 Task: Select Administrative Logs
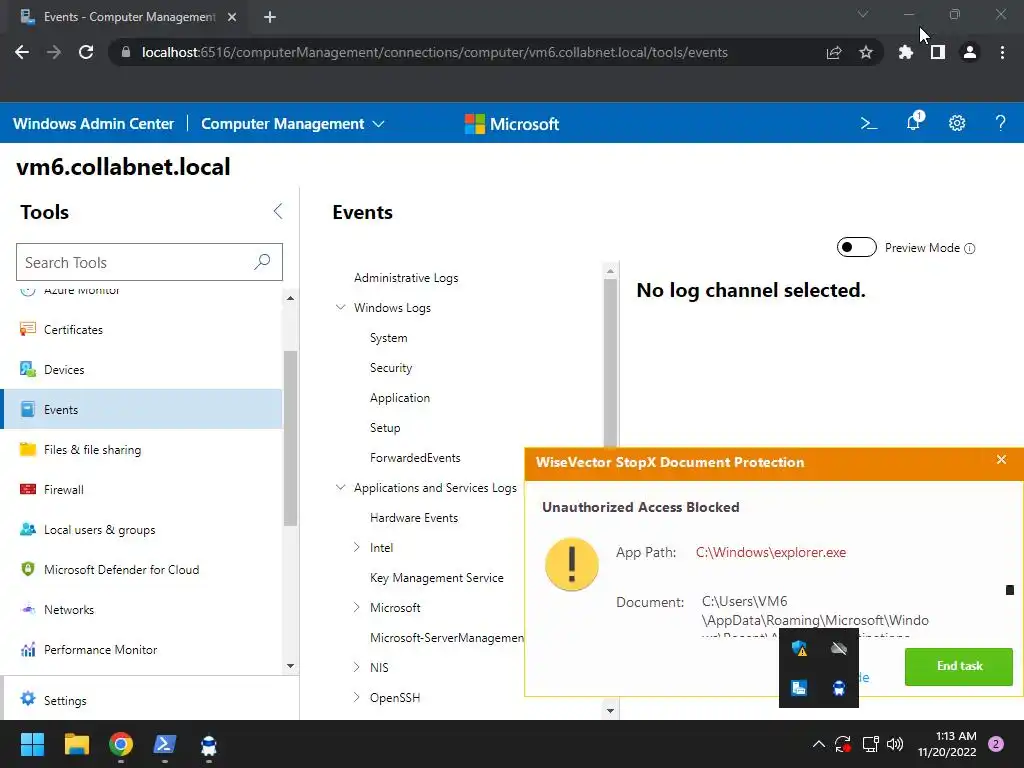click(x=406, y=278)
